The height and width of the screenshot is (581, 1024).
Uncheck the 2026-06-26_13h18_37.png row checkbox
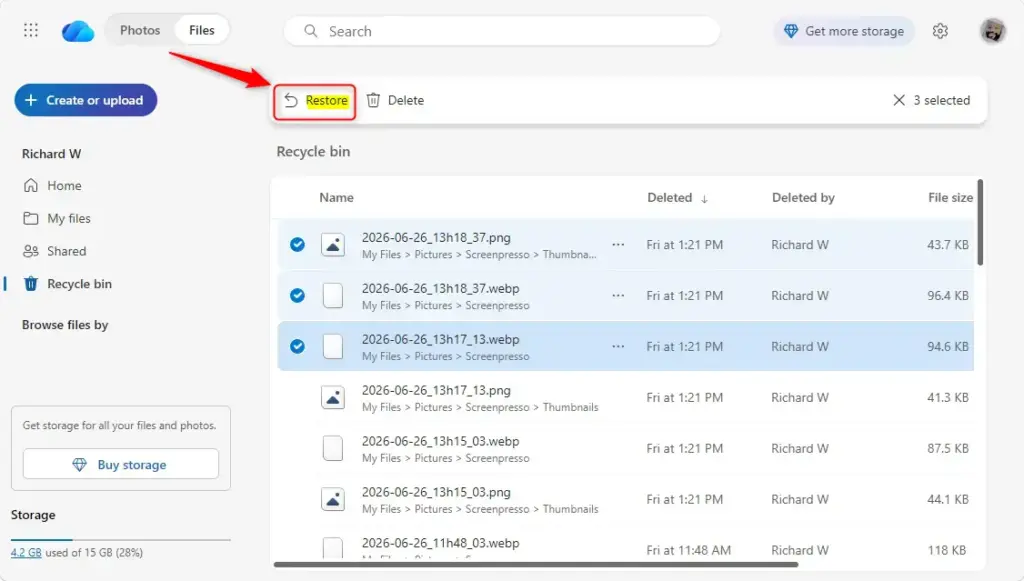coord(297,244)
